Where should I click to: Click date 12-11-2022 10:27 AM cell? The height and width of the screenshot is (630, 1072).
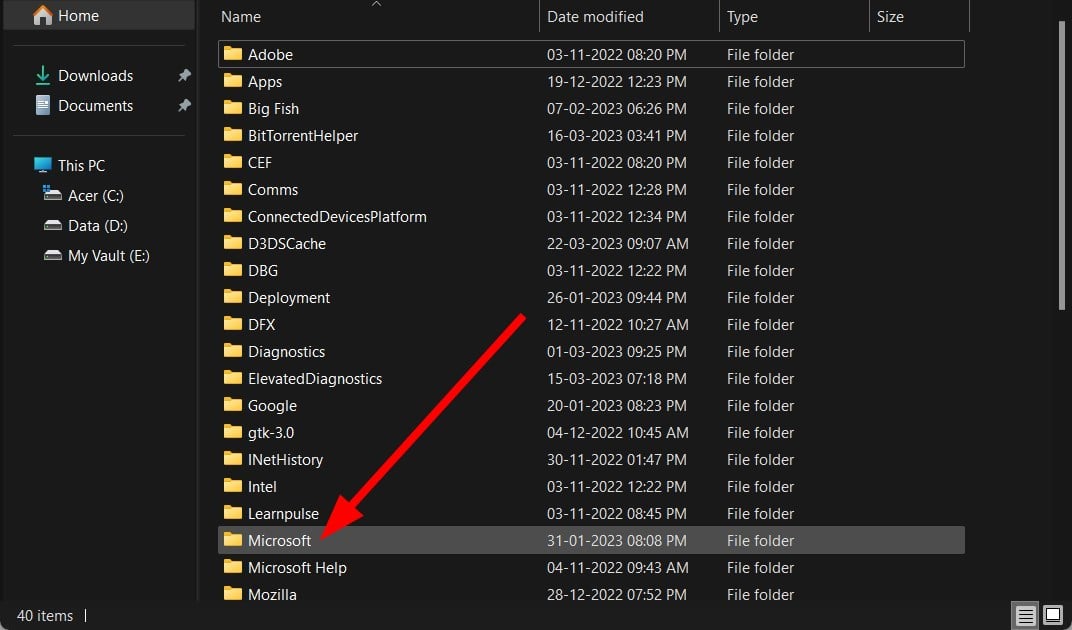(x=617, y=325)
